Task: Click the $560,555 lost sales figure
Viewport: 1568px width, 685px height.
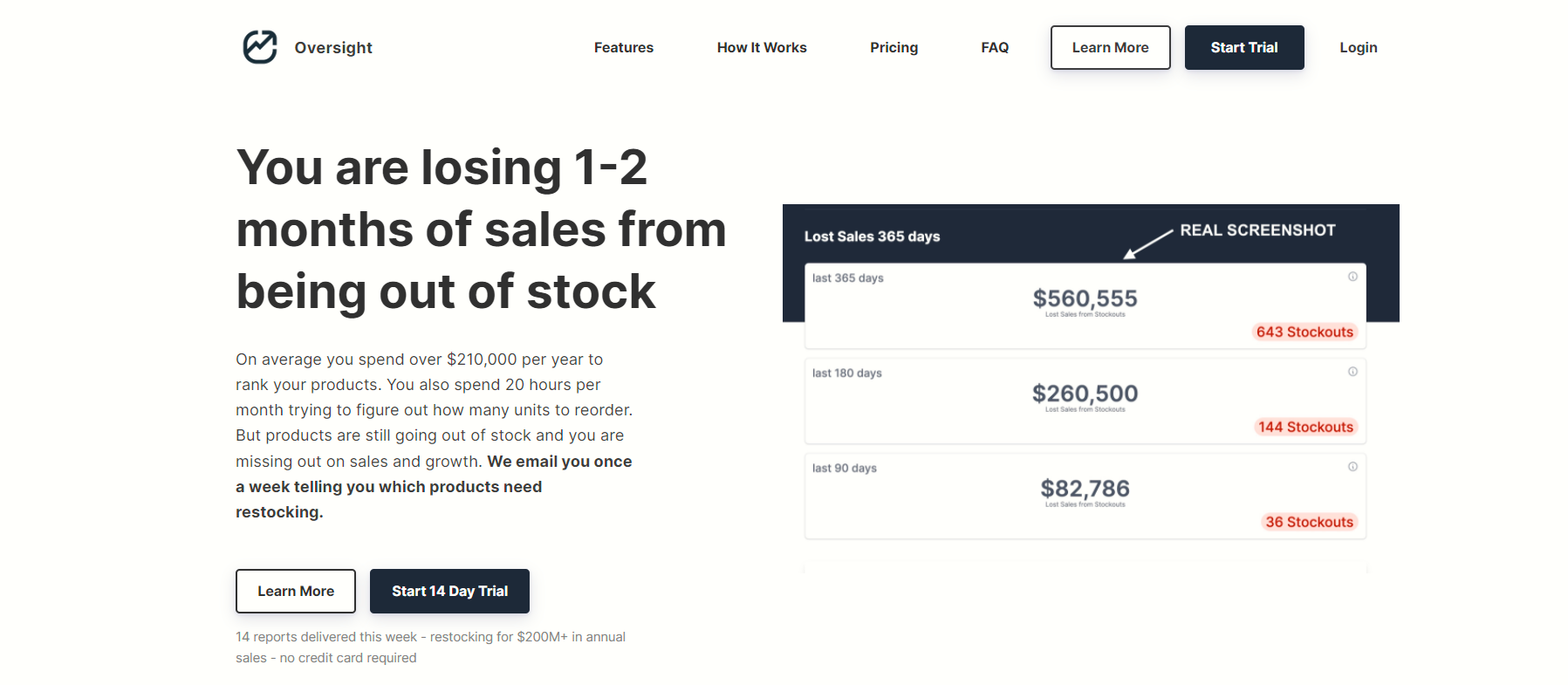Action: [x=1085, y=298]
